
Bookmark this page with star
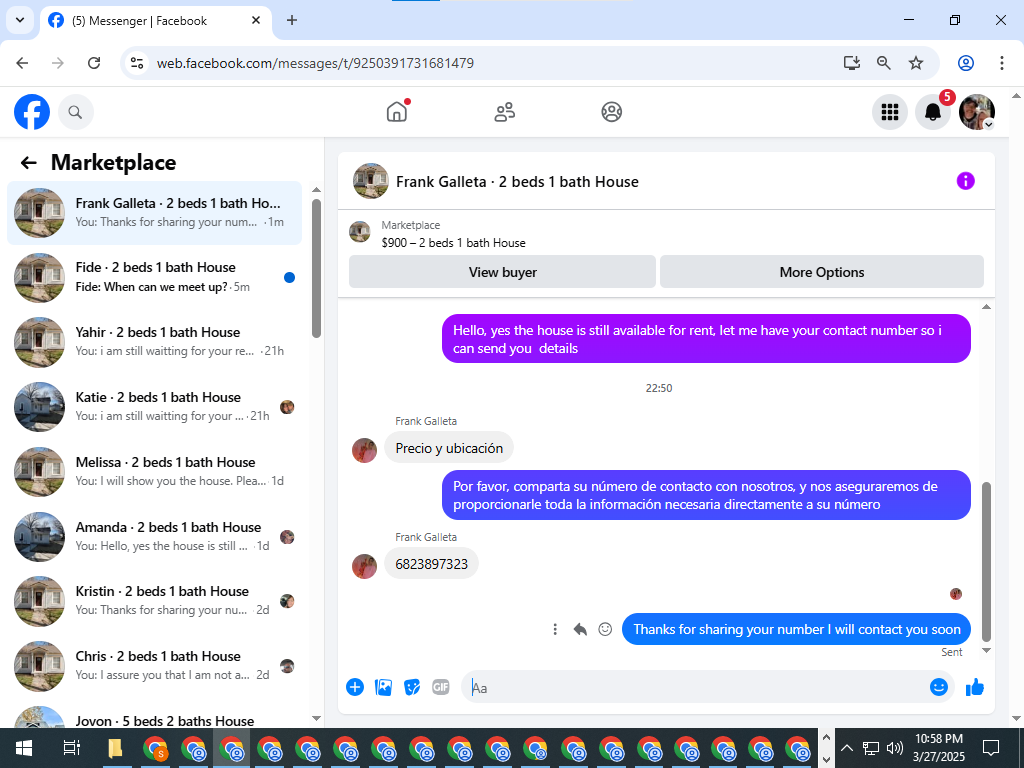point(916,63)
